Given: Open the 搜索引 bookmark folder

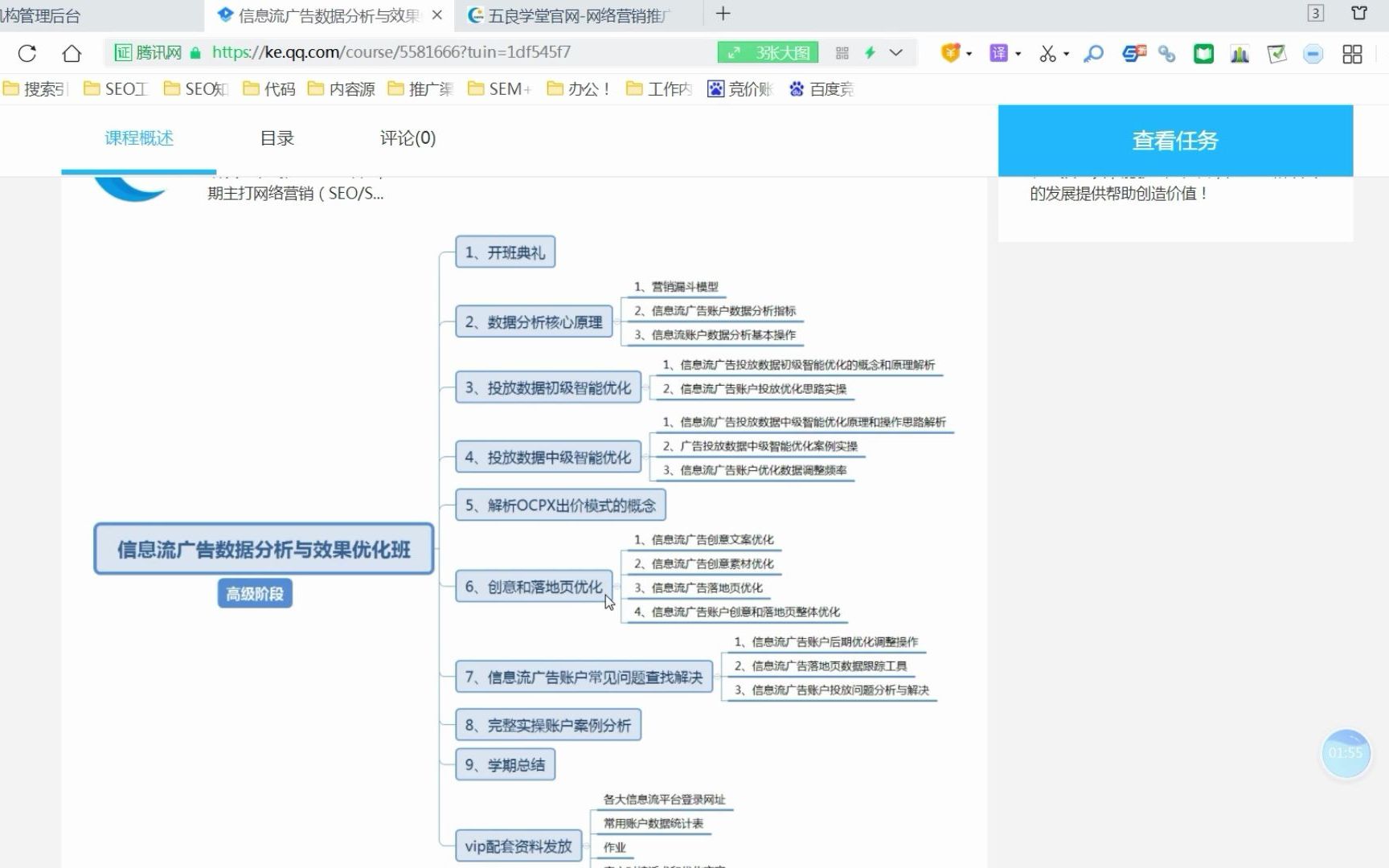Looking at the screenshot, I should pyautogui.click(x=35, y=88).
